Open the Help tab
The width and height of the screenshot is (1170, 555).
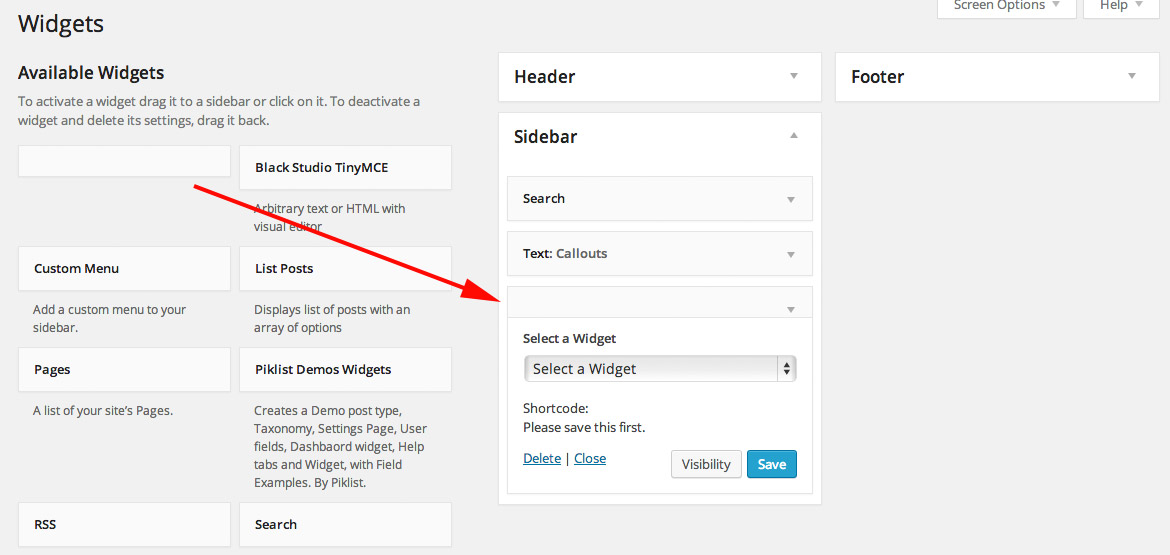(1120, 6)
